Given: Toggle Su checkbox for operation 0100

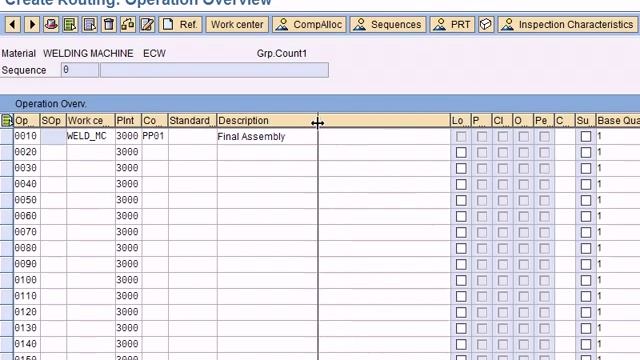Looking at the screenshot, I should coord(586,280).
